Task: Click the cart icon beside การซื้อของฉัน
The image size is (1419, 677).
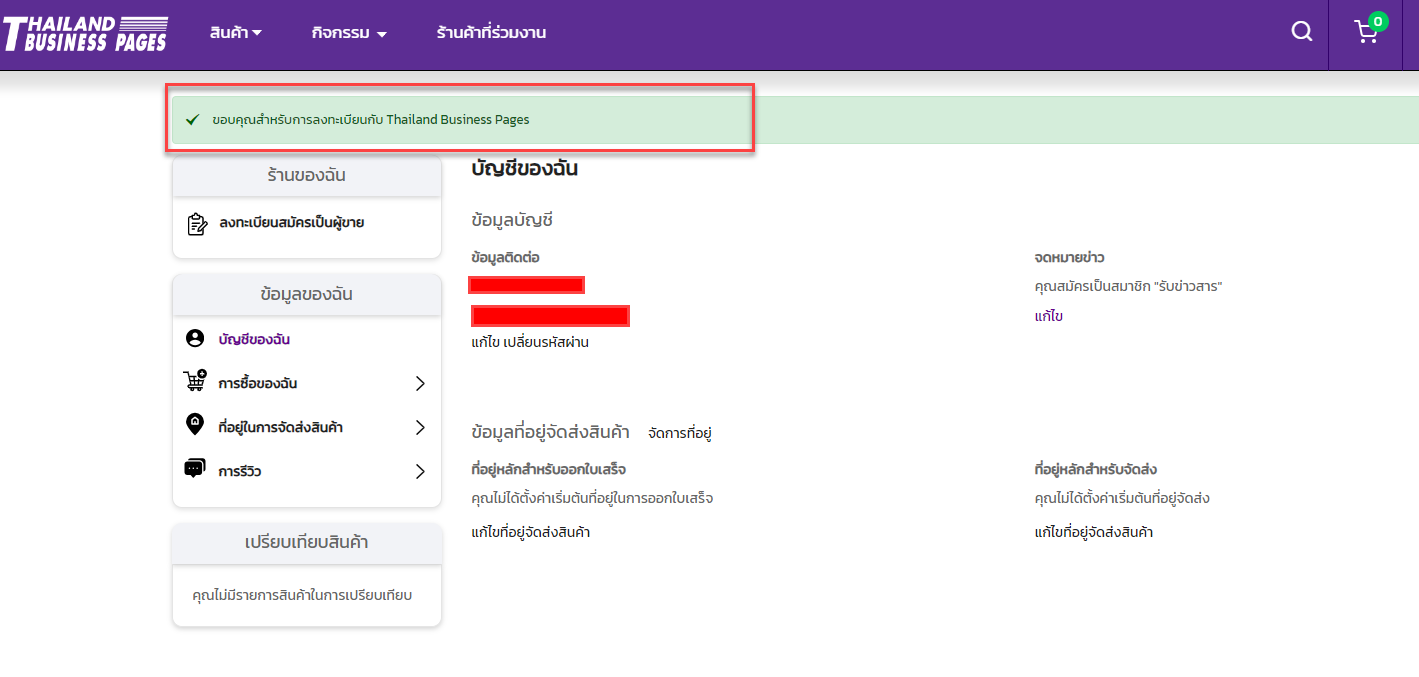Action: click(x=195, y=382)
